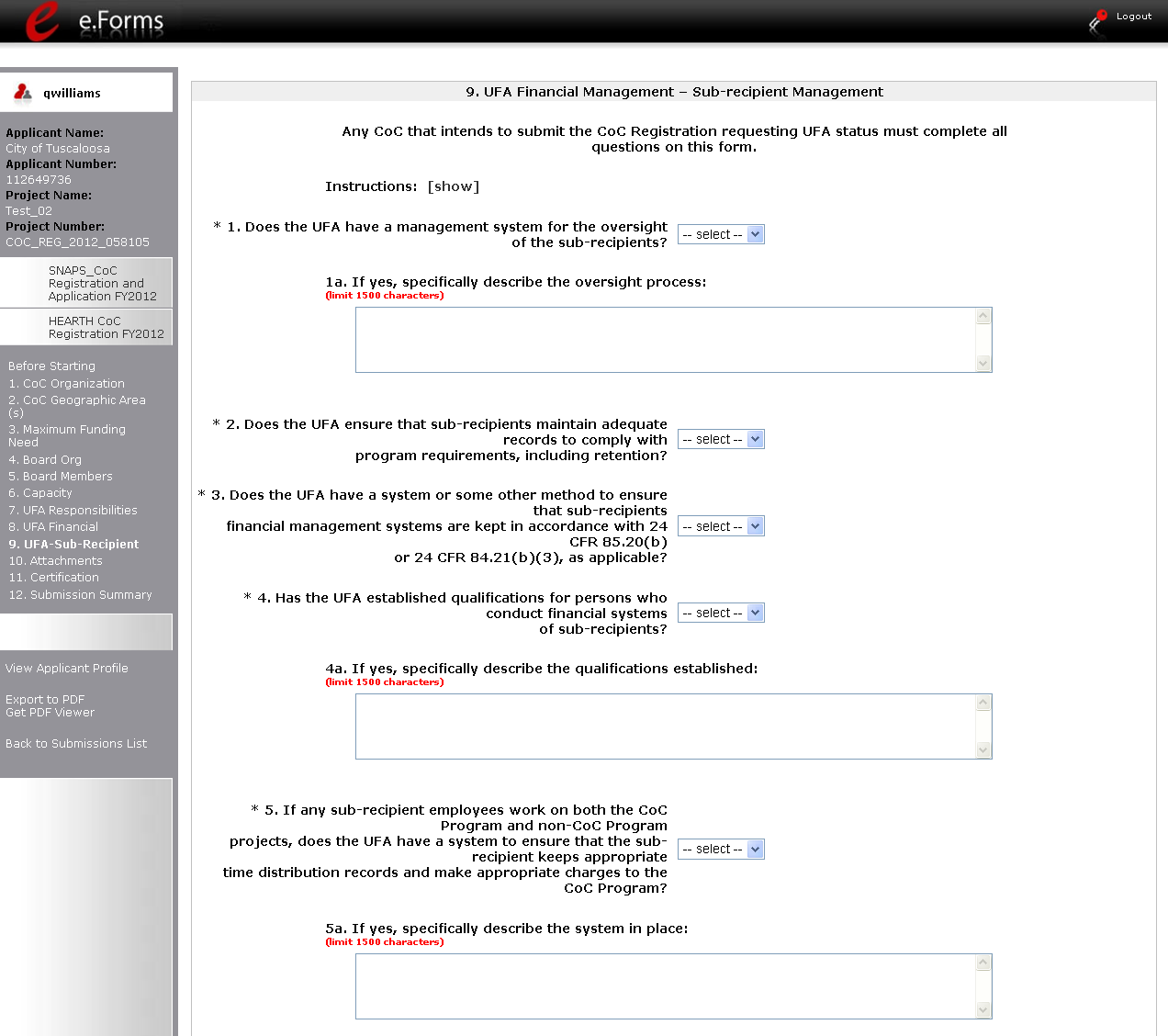This screenshot has height=1036, width=1168.
Task: Go to 3. Maximum Funding Need
Action: pos(67,435)
